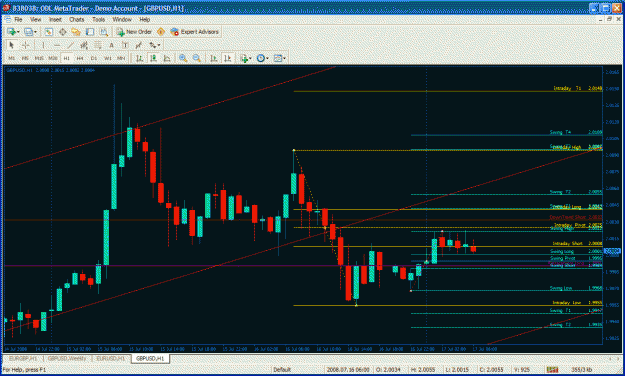625x376 pixels.
Task: Open the Navigator panel icon
Action: coord(76,32)
